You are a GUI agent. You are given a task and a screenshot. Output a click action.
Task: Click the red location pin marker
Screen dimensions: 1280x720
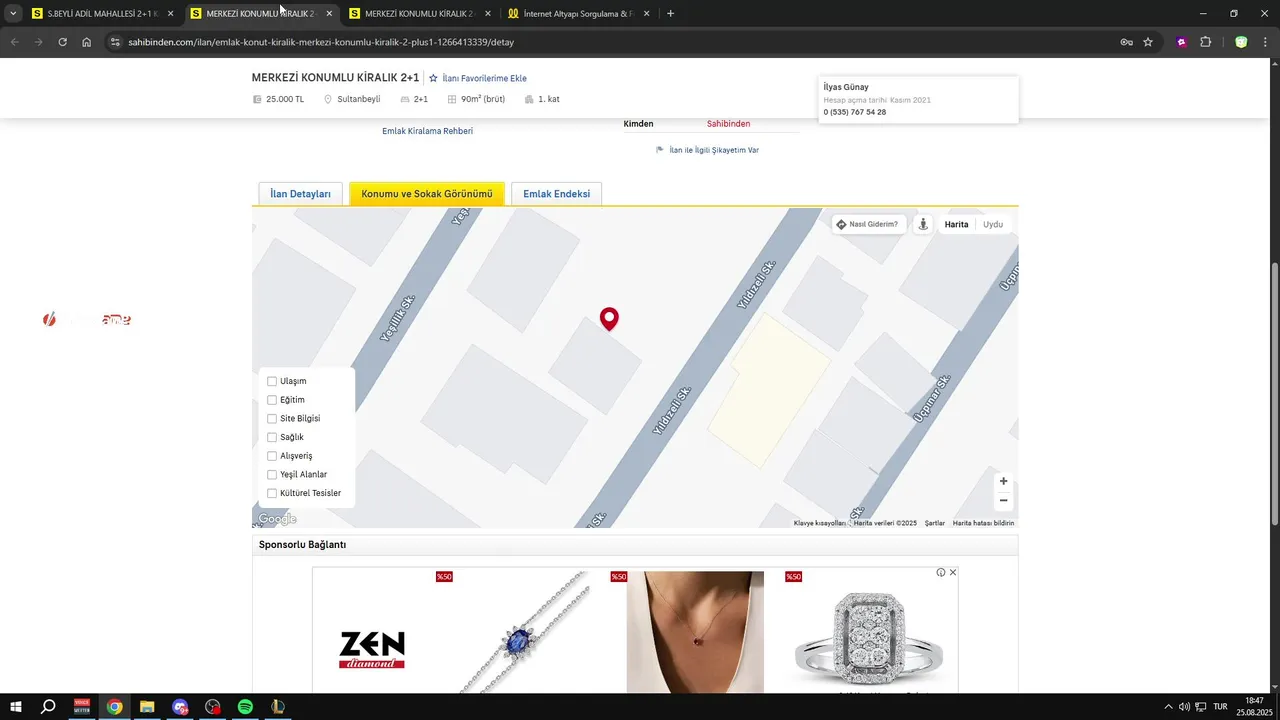tap(609, 319)
